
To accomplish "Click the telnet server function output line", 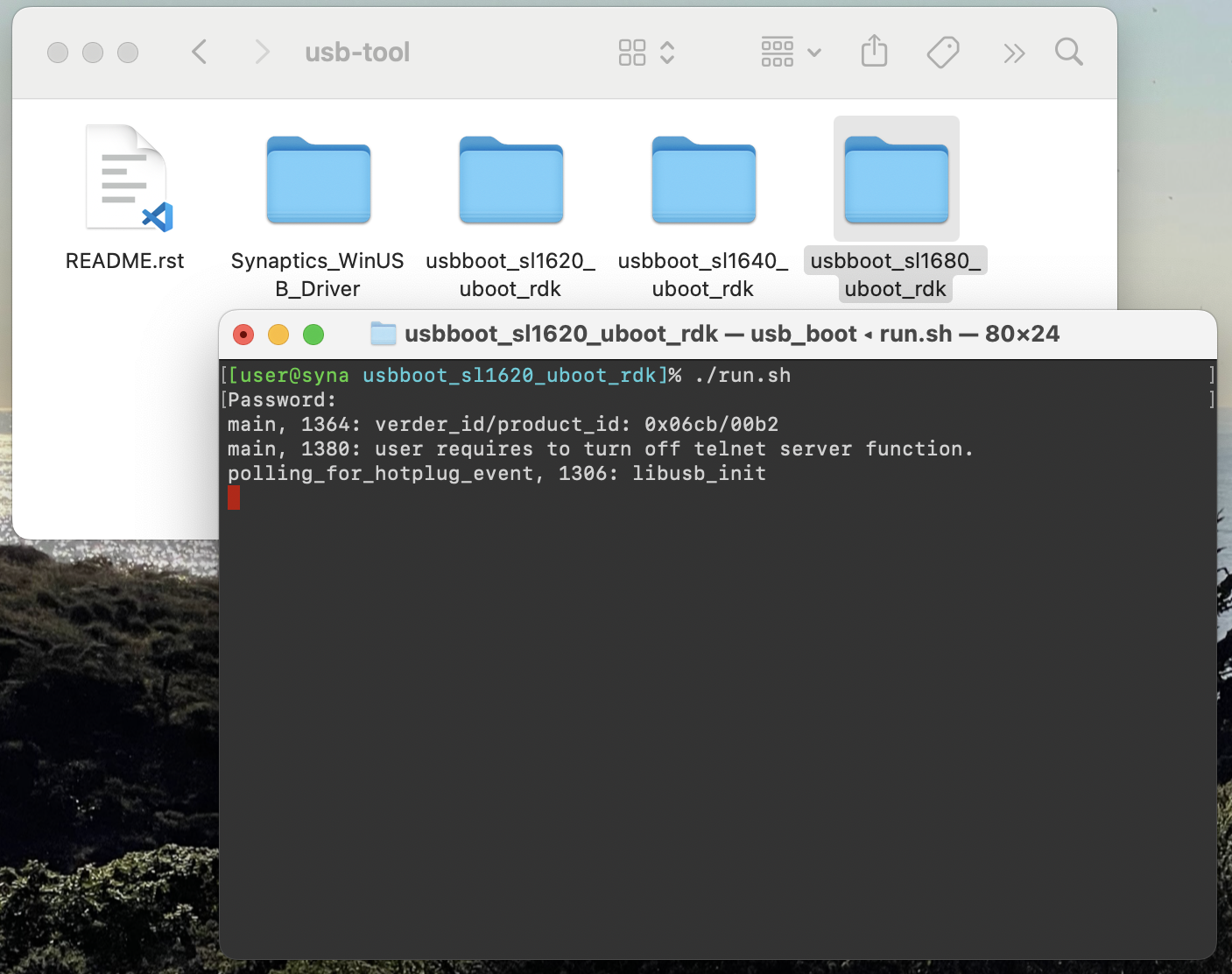I will (601, 448).
